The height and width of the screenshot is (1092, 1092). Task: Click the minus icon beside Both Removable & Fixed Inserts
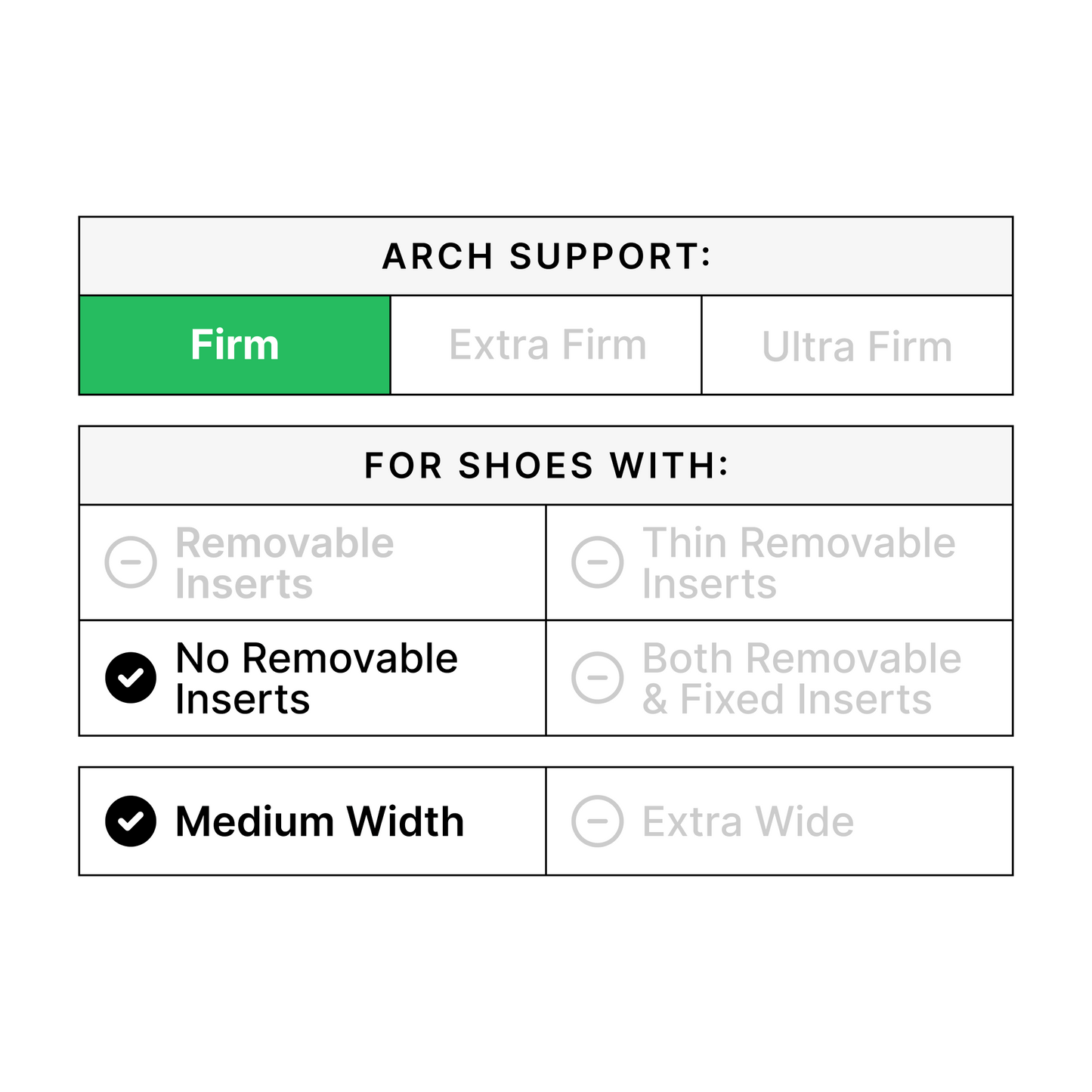point(598,678)
